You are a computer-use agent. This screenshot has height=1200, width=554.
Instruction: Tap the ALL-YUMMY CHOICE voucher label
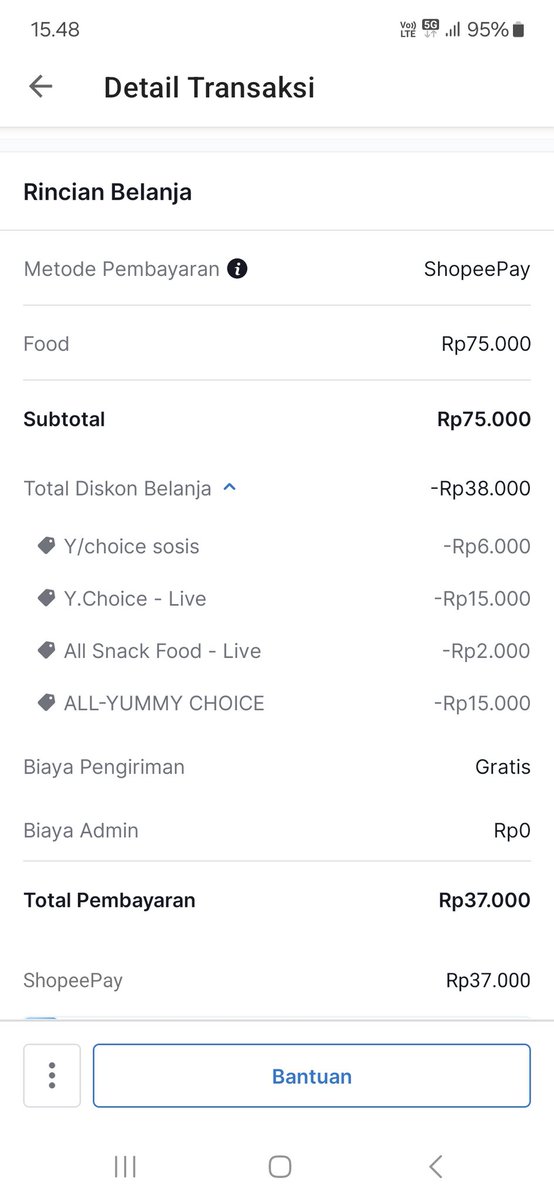pyautogui.click(x=164, y=703)
